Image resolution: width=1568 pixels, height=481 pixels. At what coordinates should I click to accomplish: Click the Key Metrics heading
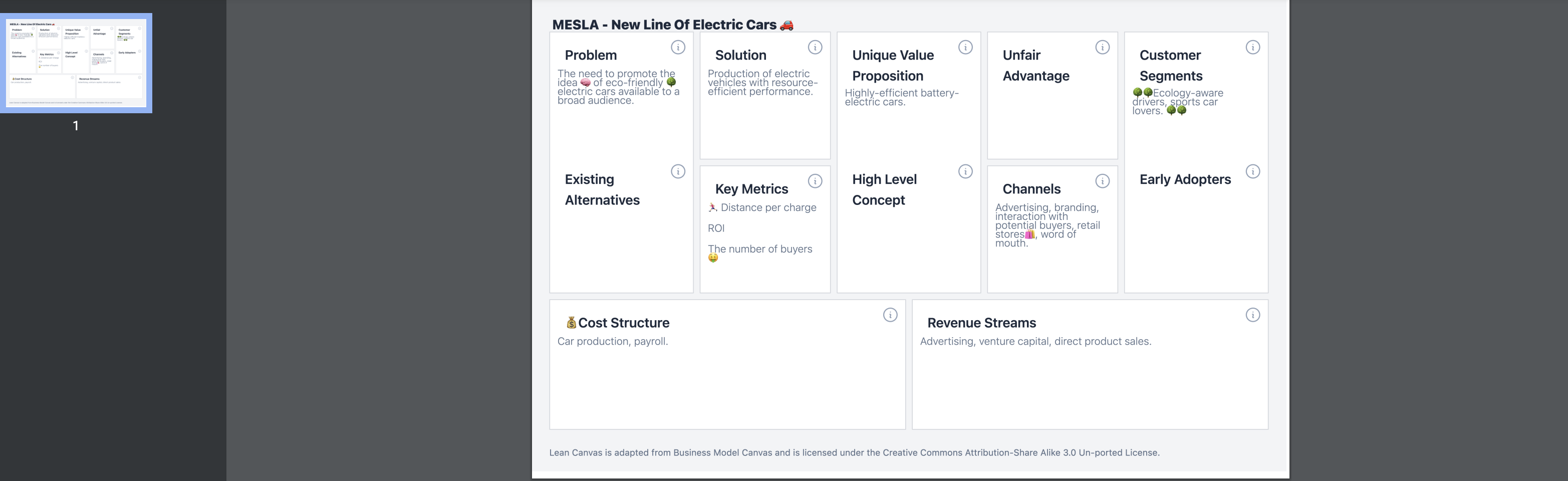point(751,189)
